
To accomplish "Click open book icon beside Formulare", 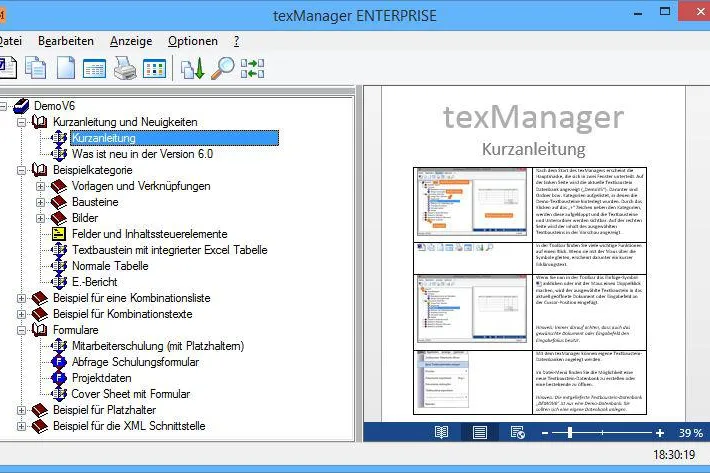I will coord(40,330).
